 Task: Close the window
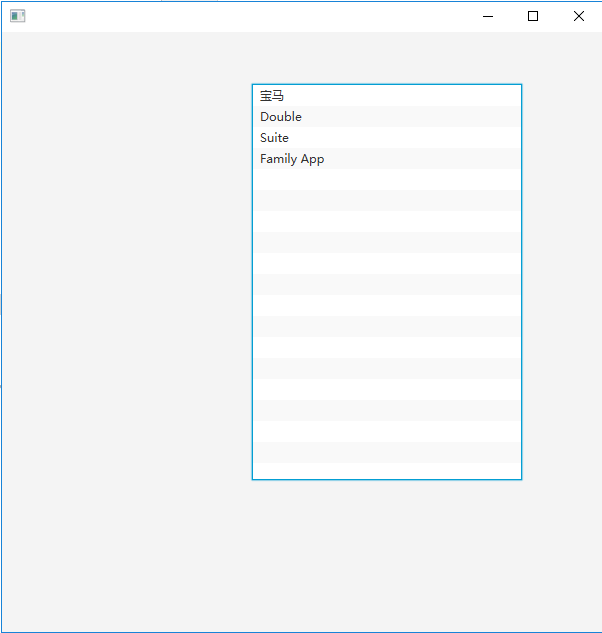(579, 17)
